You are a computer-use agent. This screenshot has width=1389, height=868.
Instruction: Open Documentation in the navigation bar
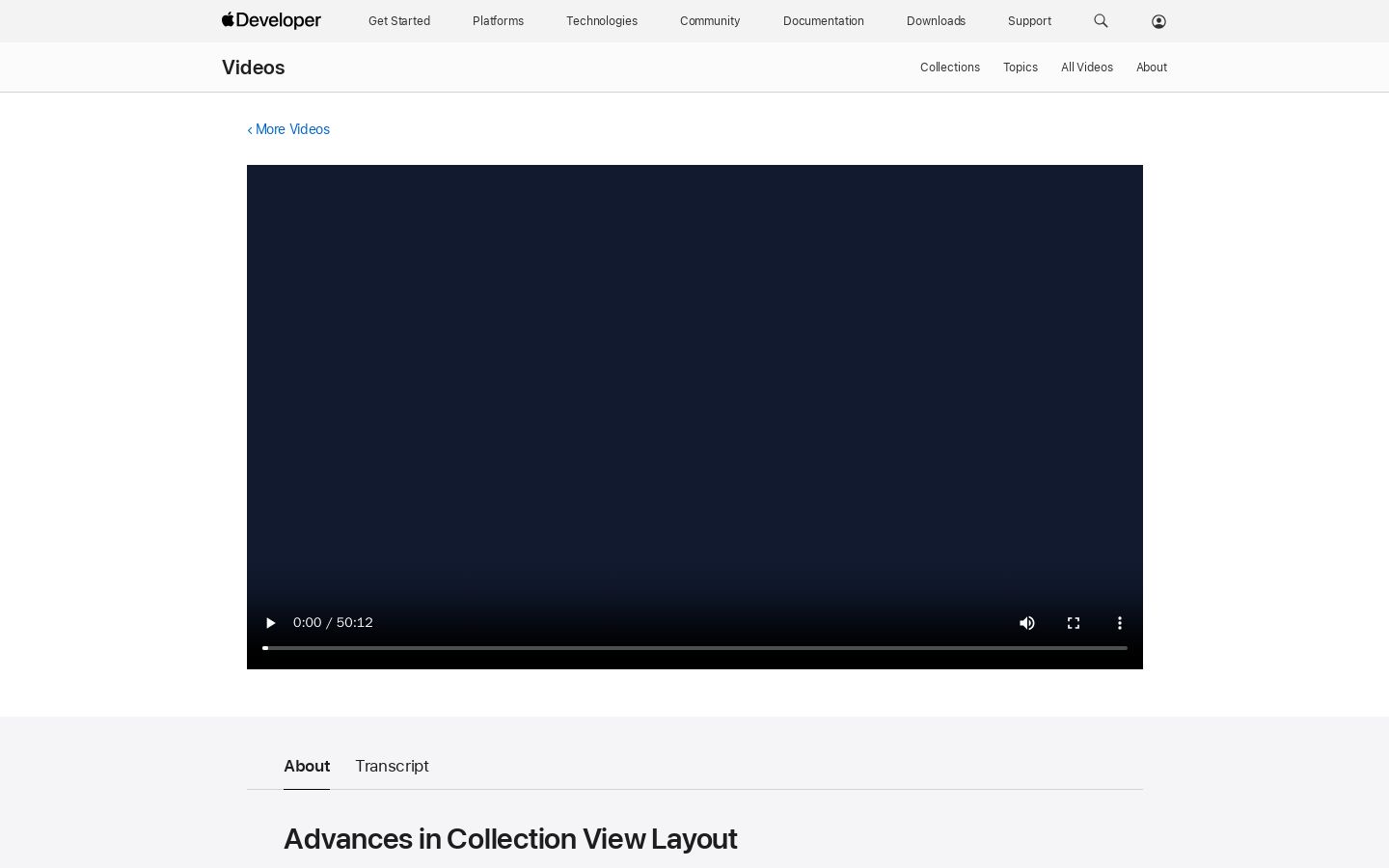[x=824, y=21]
